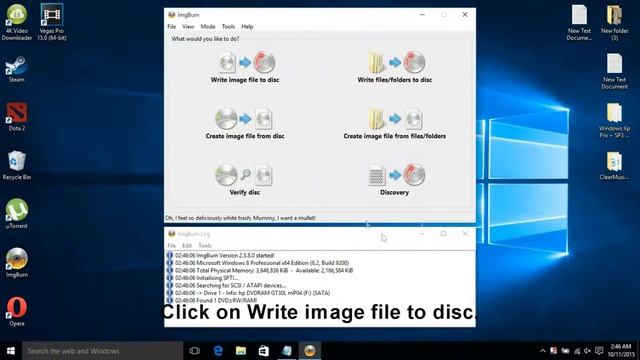This screenshot has width=640, height=360.
Task: Open Action Center notifications icon
Action: (599, 351)
